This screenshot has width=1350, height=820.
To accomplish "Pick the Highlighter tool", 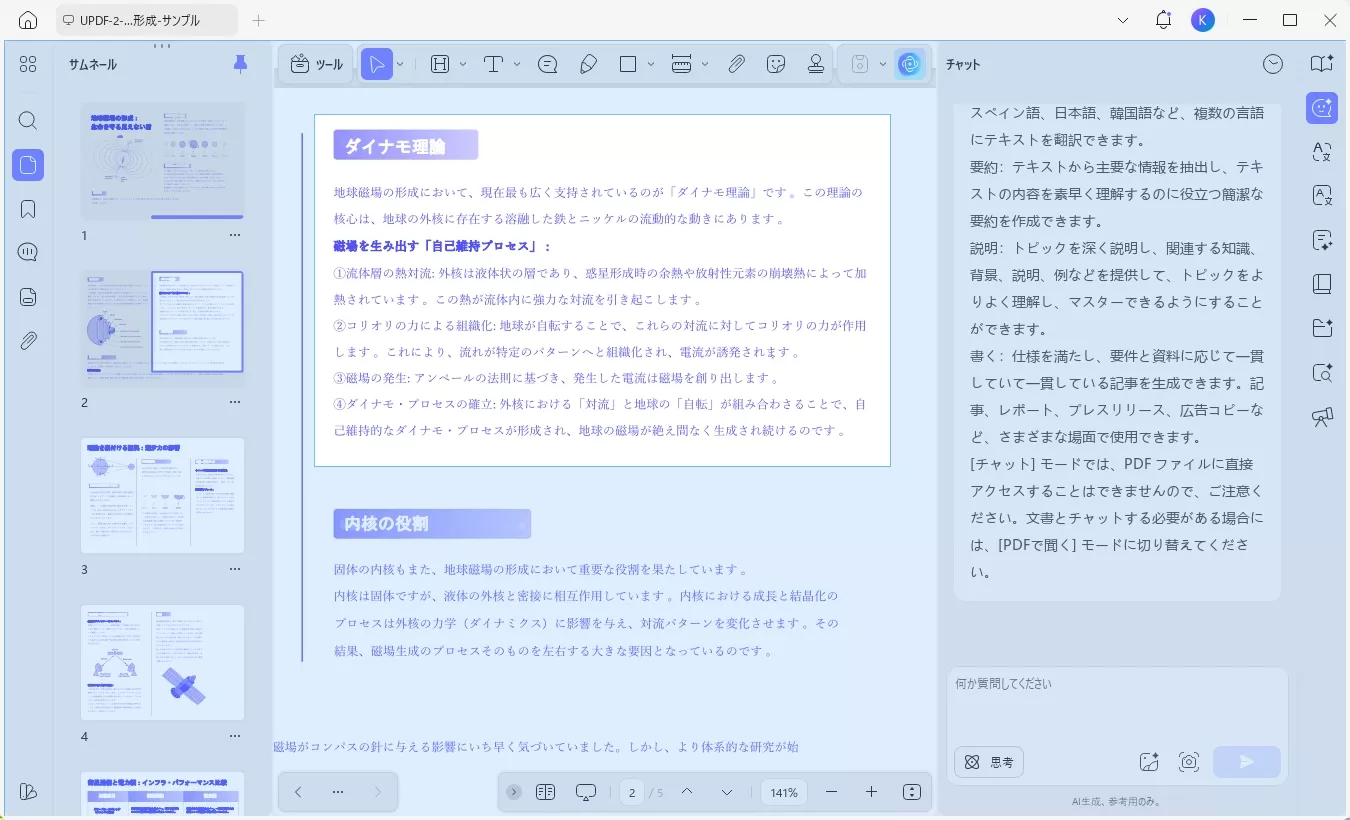I will 589,64.
